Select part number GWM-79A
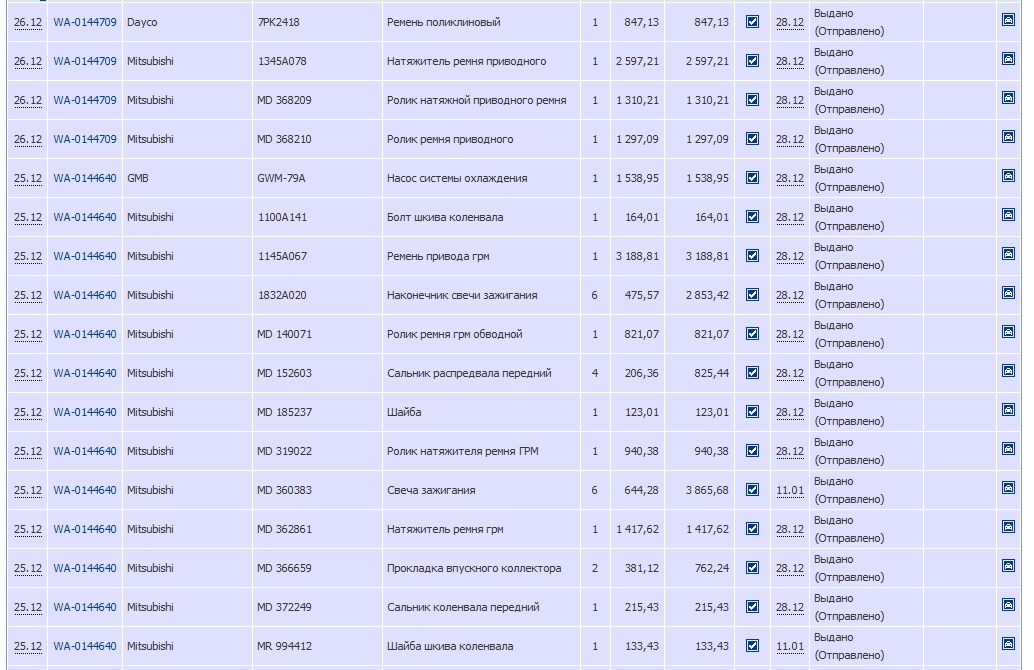Image resolution: width=1034 pixels, height=670 pixels. pos(281,178)
